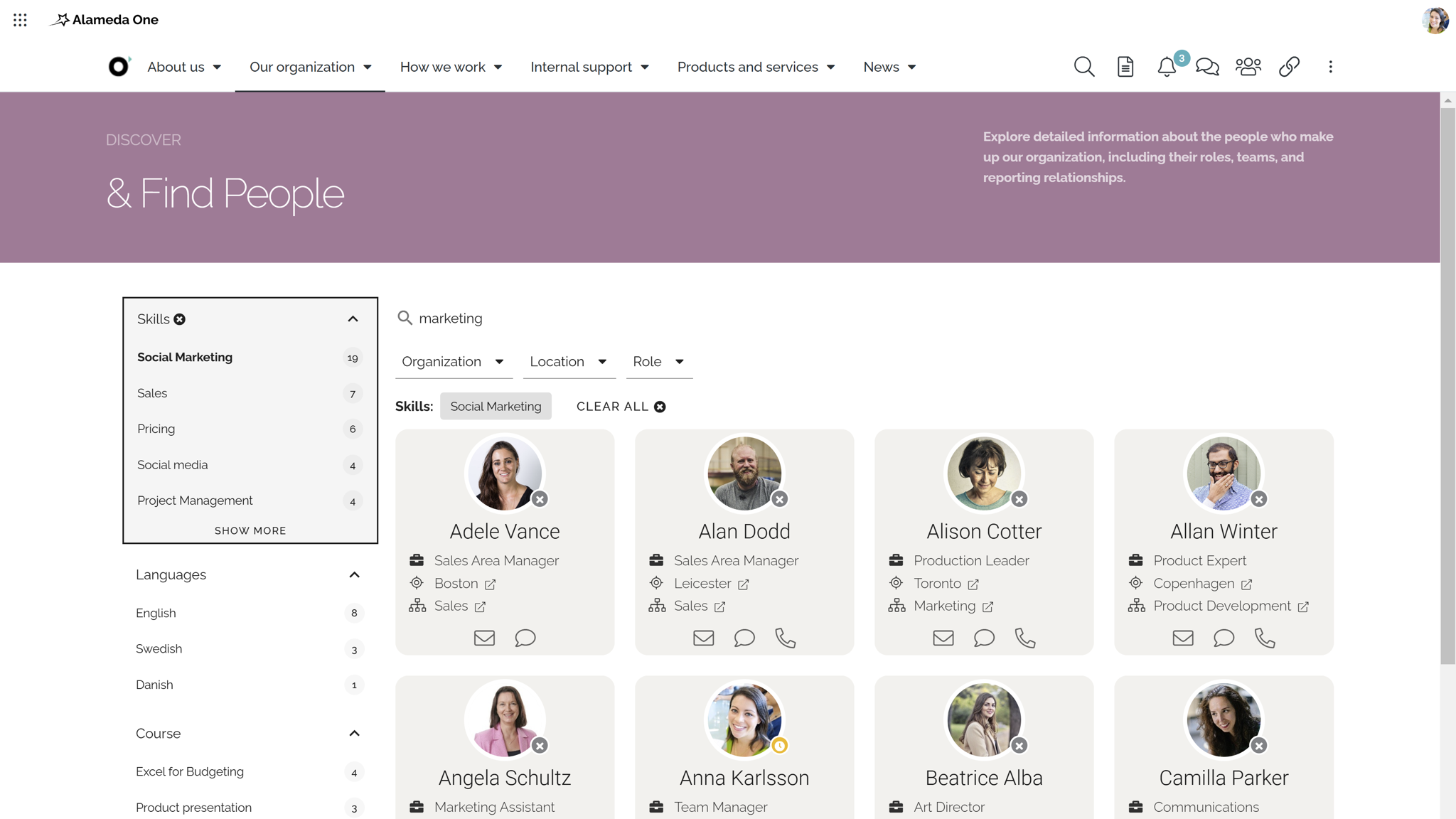This screenshot has height=819, width=1456.
Task: Open the app launcher grid icon
Action: [20, 20]
